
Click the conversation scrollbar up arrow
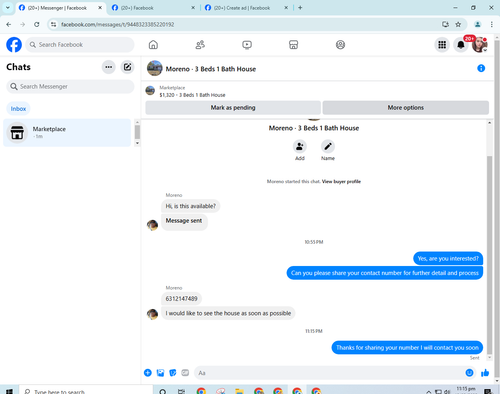(x=489, y=123)
